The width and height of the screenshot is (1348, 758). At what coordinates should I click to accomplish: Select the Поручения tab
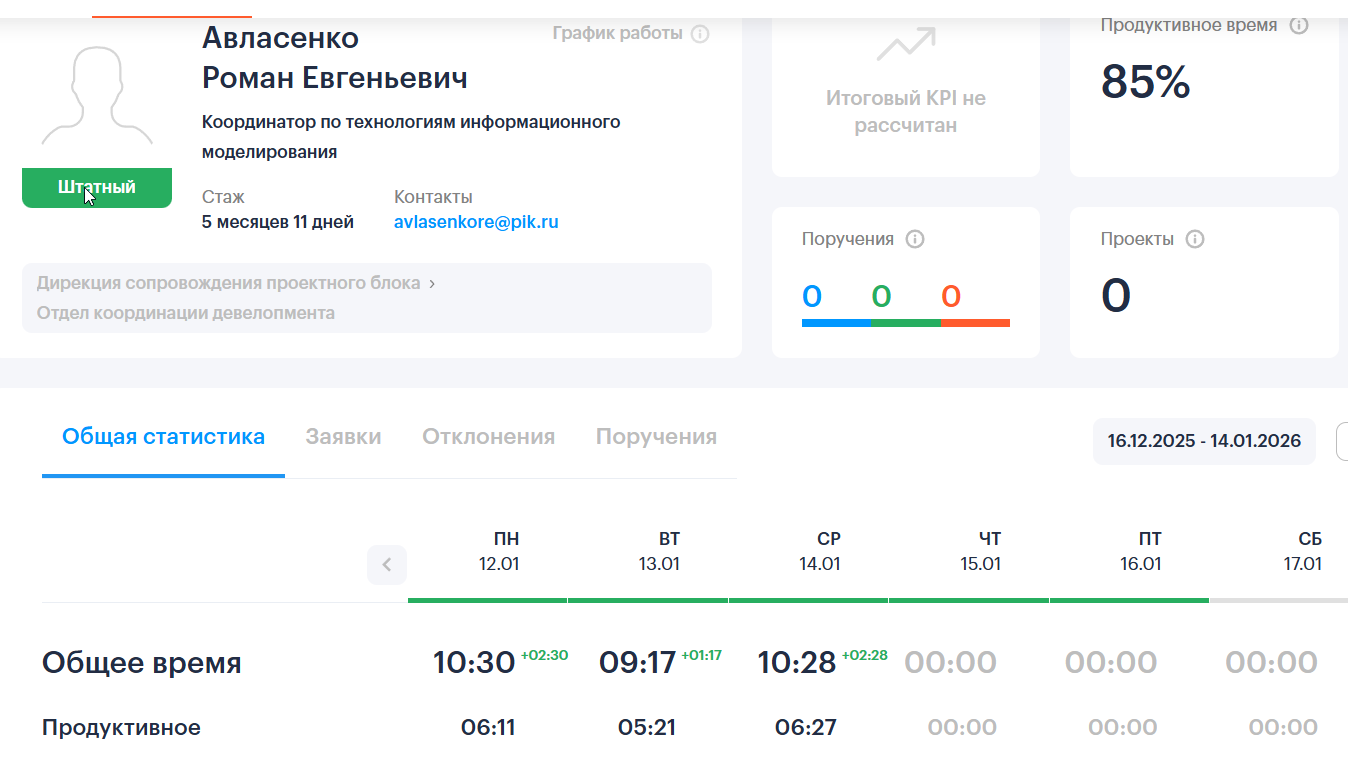pos(656,437)
